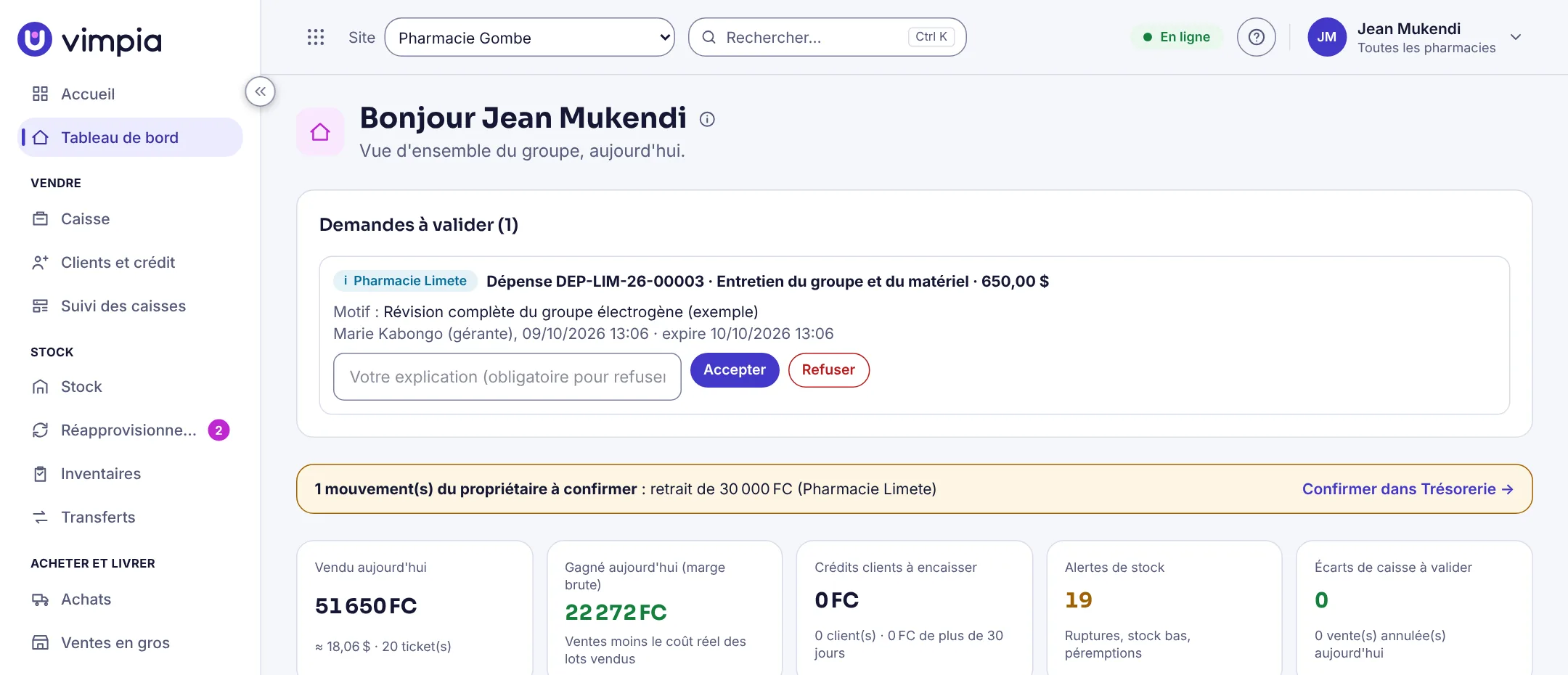This screenshot has height=675, width=1568.
Task: Click the Réapprovisionnement refresh icon
Action: pos(41,430)
